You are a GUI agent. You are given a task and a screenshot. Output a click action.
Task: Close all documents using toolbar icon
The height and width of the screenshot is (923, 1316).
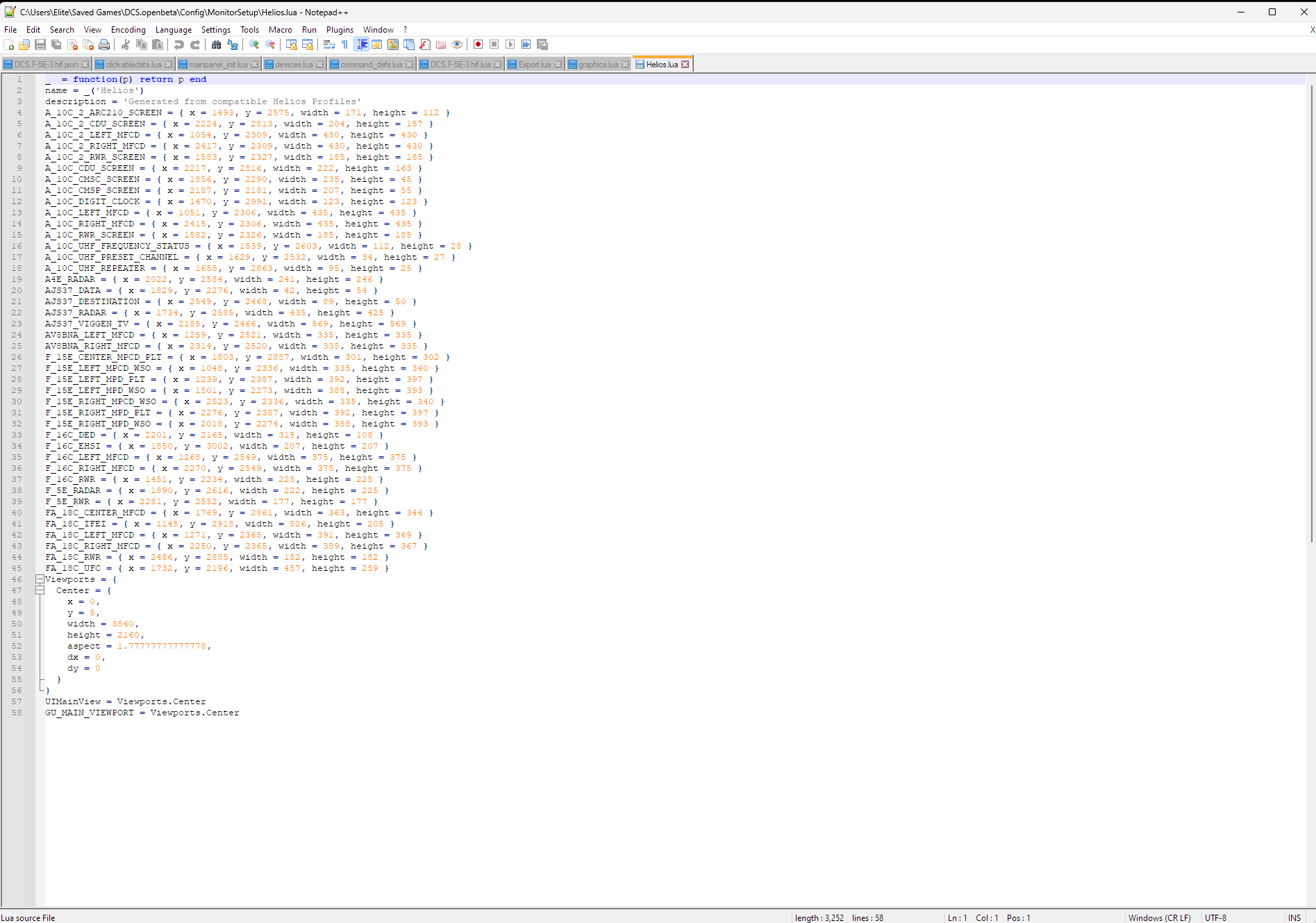coord(88,44)
